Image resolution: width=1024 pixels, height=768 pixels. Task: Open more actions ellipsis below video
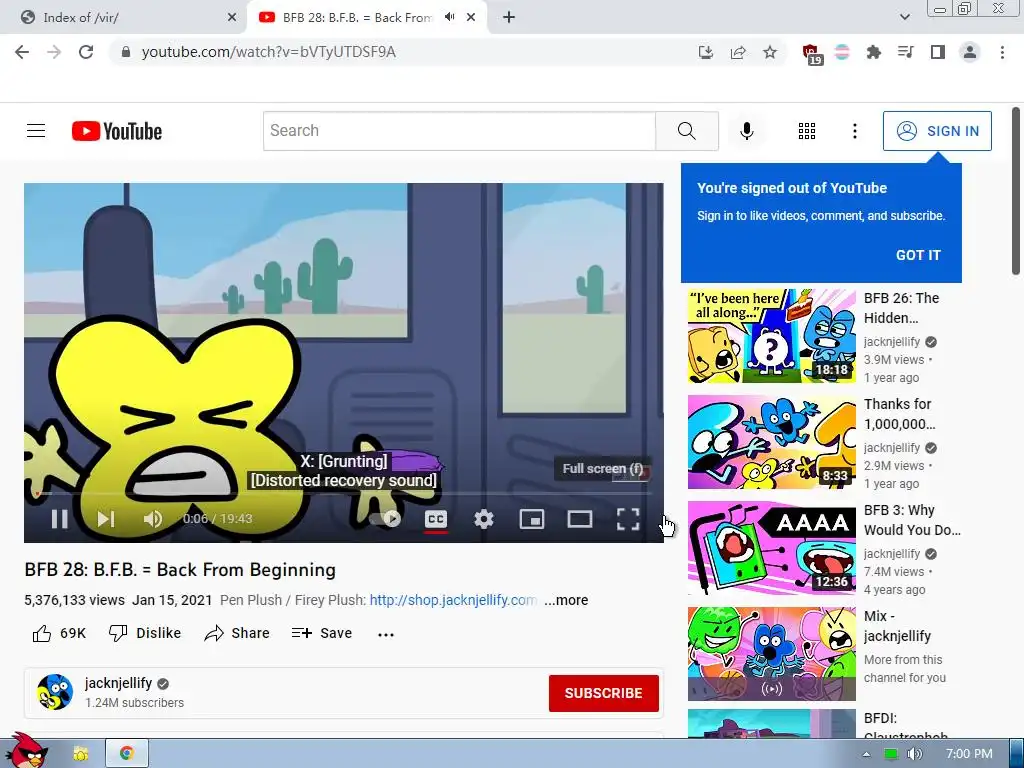tap(386, 634)
